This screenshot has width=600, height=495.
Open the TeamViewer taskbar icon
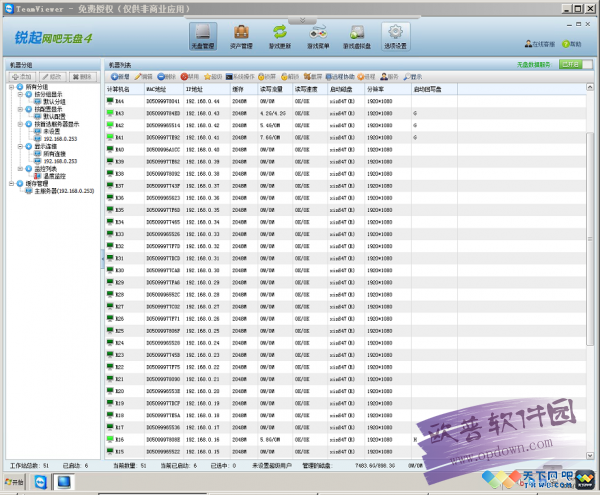point(40,482)
